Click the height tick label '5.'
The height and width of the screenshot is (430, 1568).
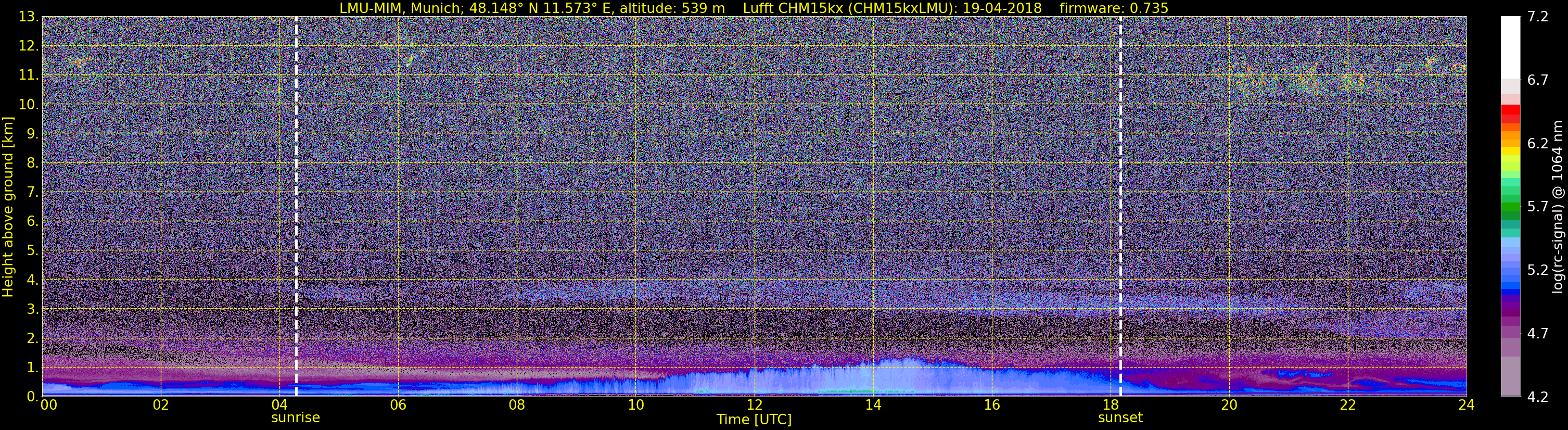[x=32, y=250]
